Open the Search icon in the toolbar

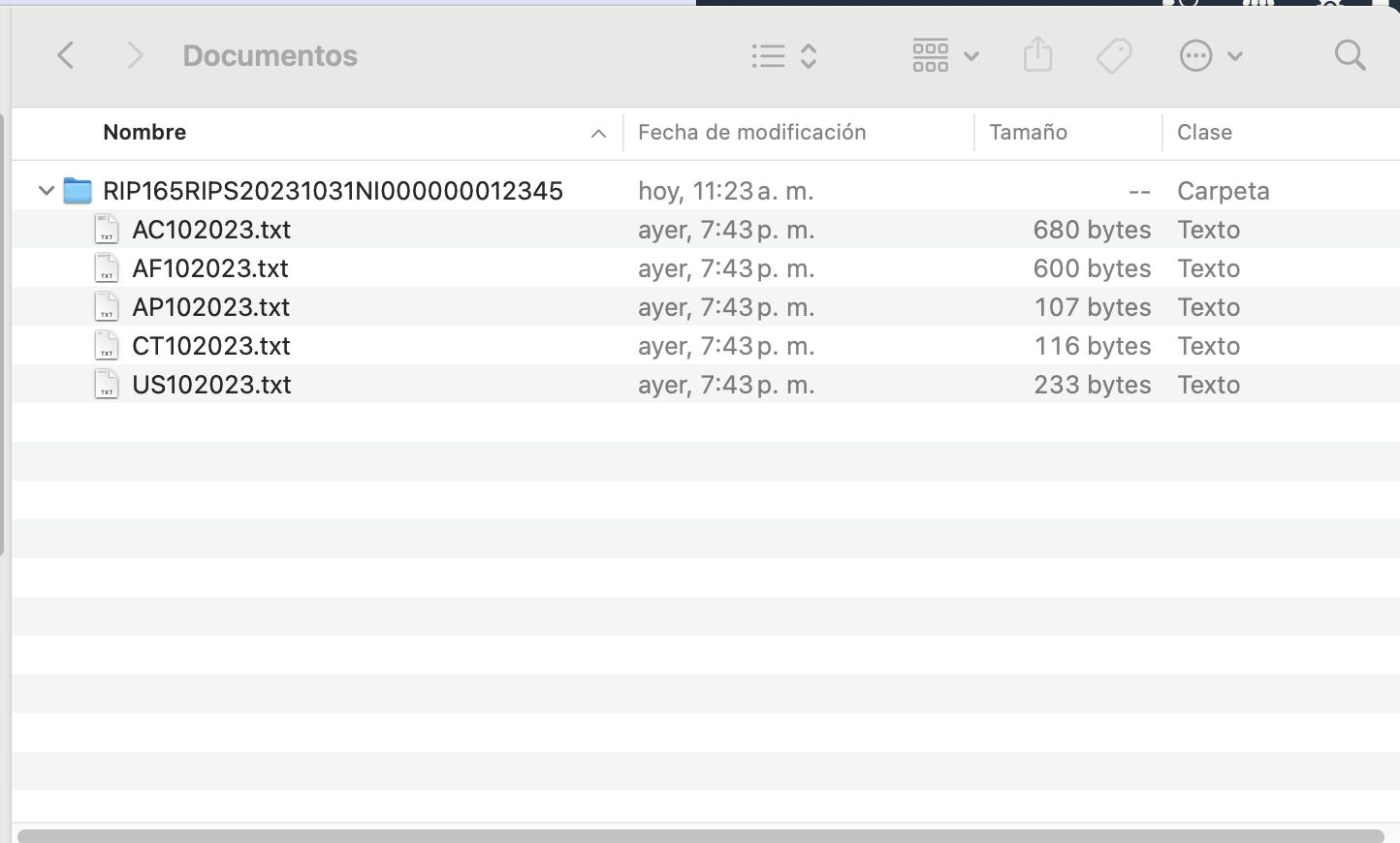[x=1350, y=55]
